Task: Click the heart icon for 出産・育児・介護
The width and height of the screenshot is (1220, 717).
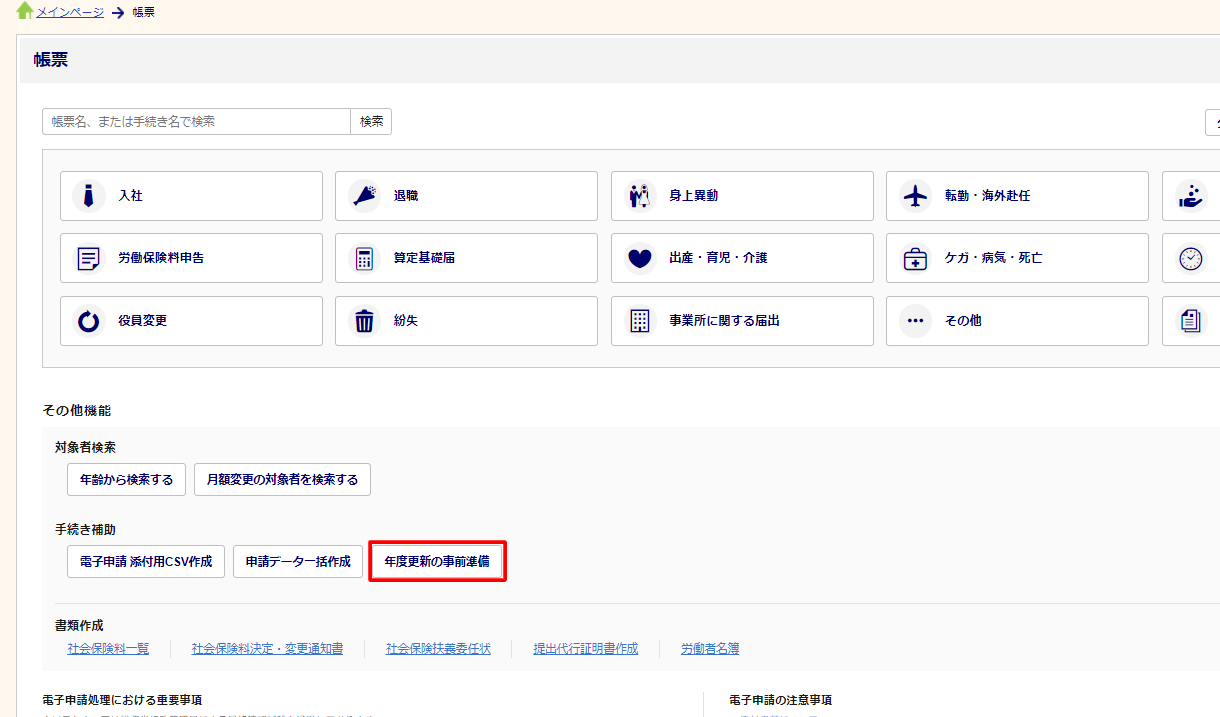Action: pyautogui.click(x=640, y=259)
